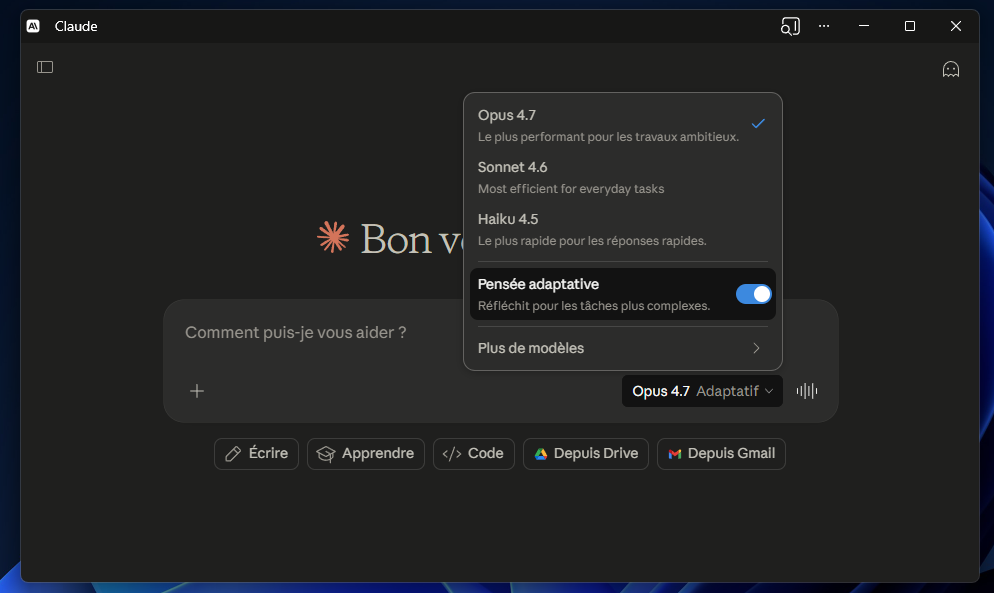Collapse the Opus 4.7 Adaptatif model selector
This screenshot has height=593, width=994.
(702, 391)
